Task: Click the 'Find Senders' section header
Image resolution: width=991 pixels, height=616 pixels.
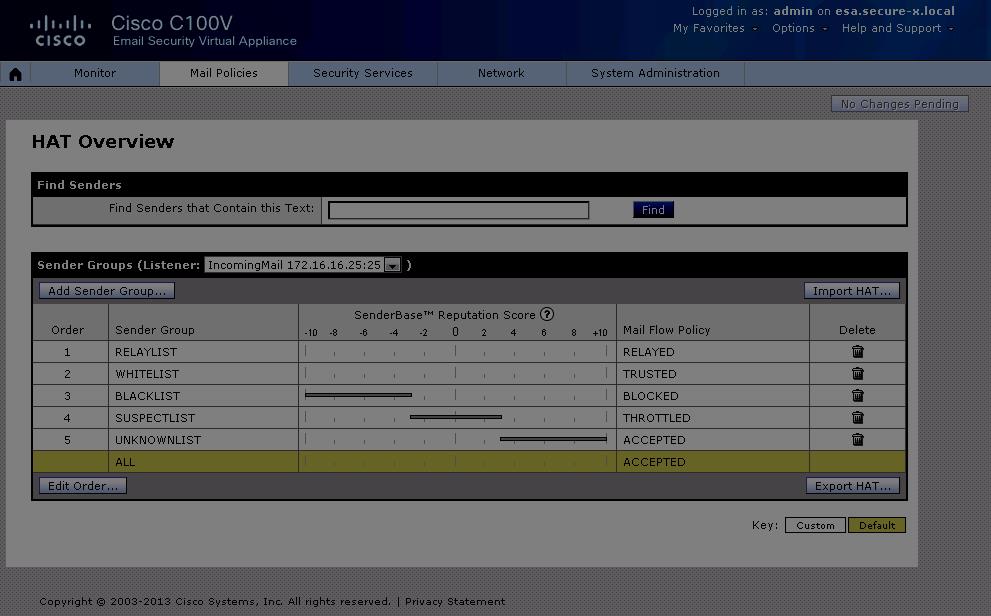Action: 79,185
